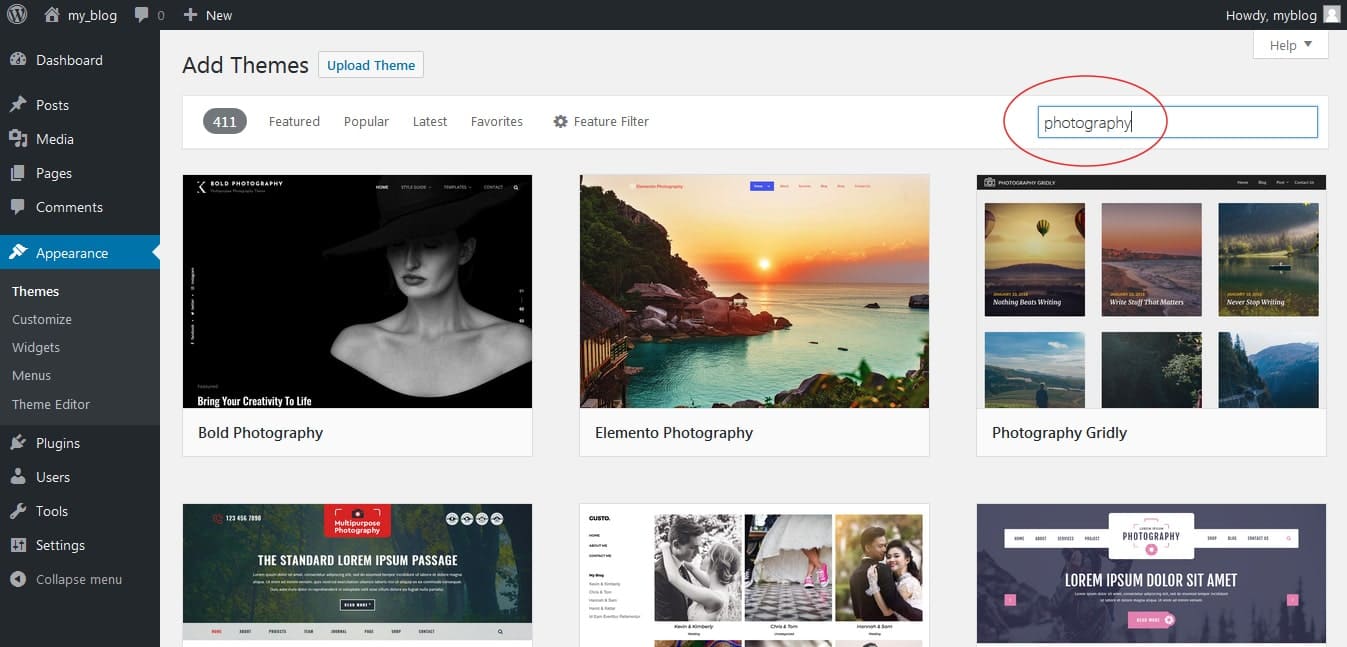Open the my_blog home icon

53,15
